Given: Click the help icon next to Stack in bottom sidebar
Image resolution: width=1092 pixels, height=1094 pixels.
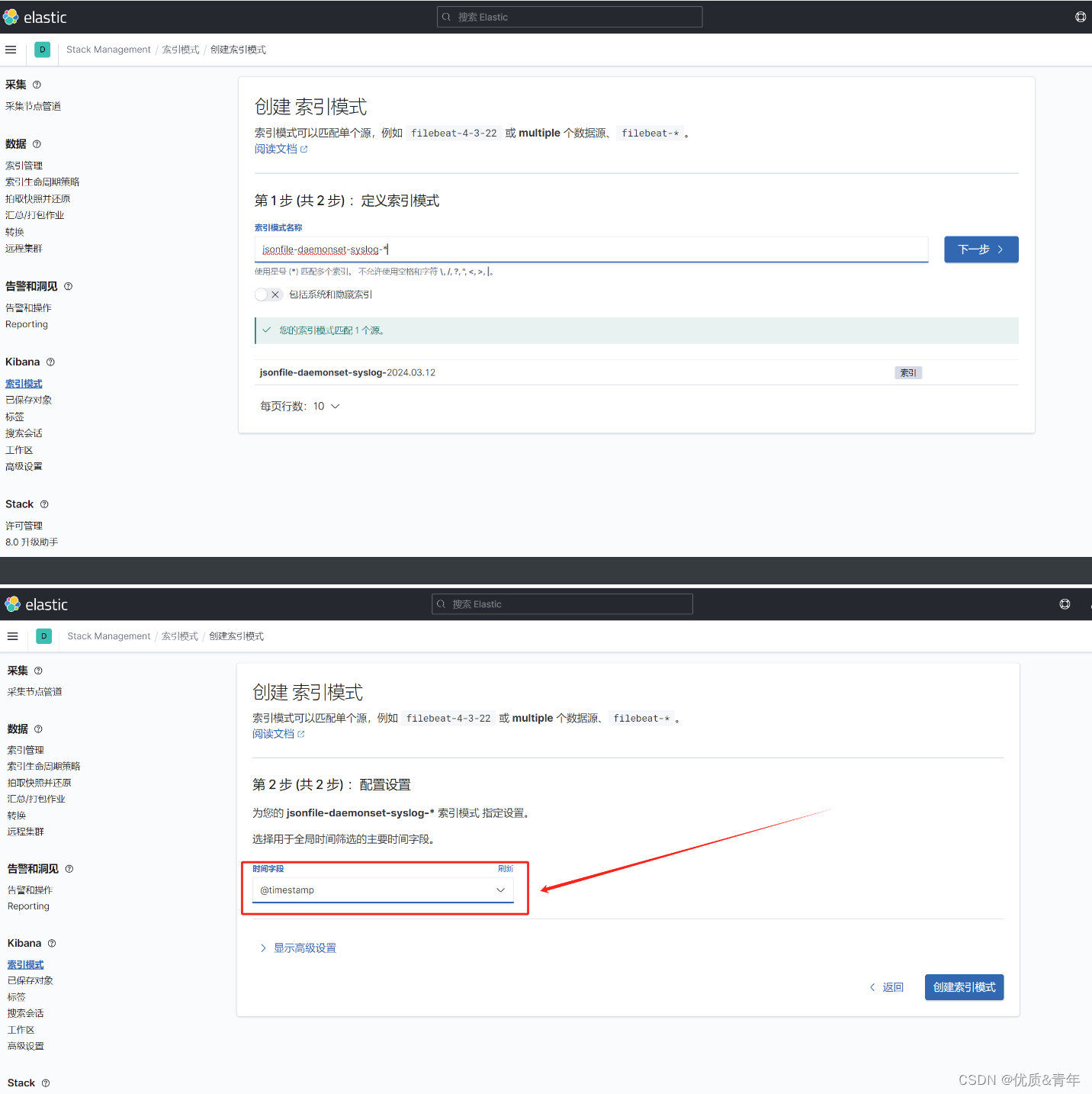Looking at the screenshot, I should [46, 1083].
